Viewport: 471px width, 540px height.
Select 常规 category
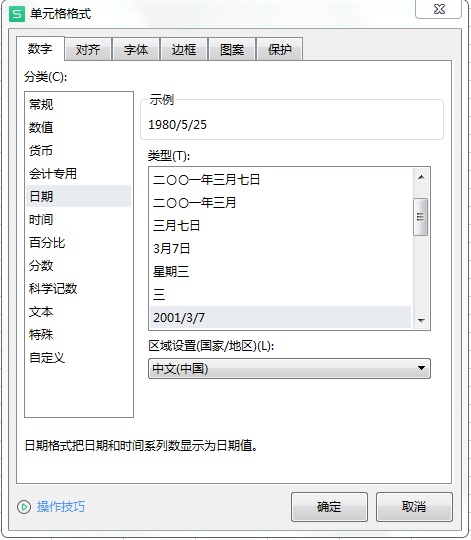click(x=78, y=104)
